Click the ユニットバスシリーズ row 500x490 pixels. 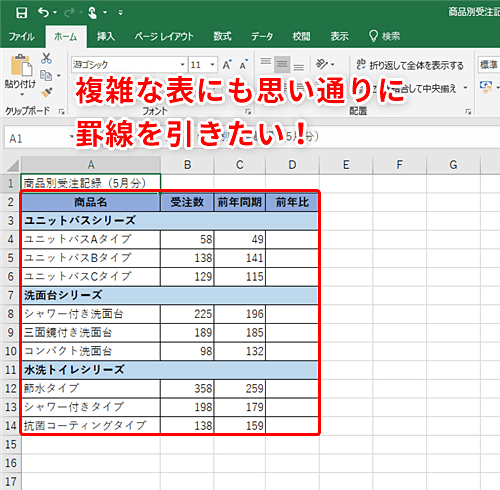click(170, 221)
